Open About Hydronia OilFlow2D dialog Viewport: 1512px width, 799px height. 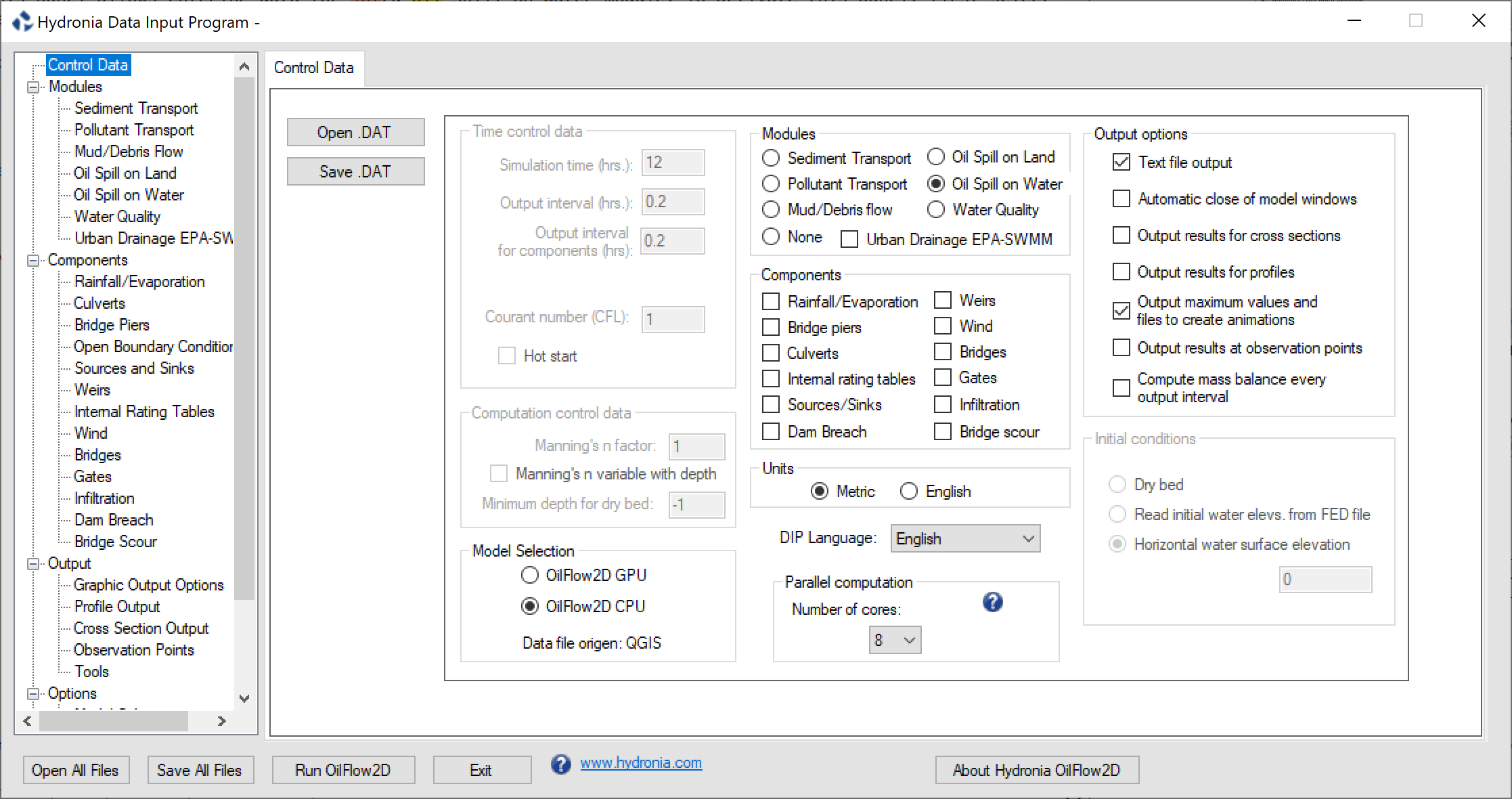point(1037,770)
